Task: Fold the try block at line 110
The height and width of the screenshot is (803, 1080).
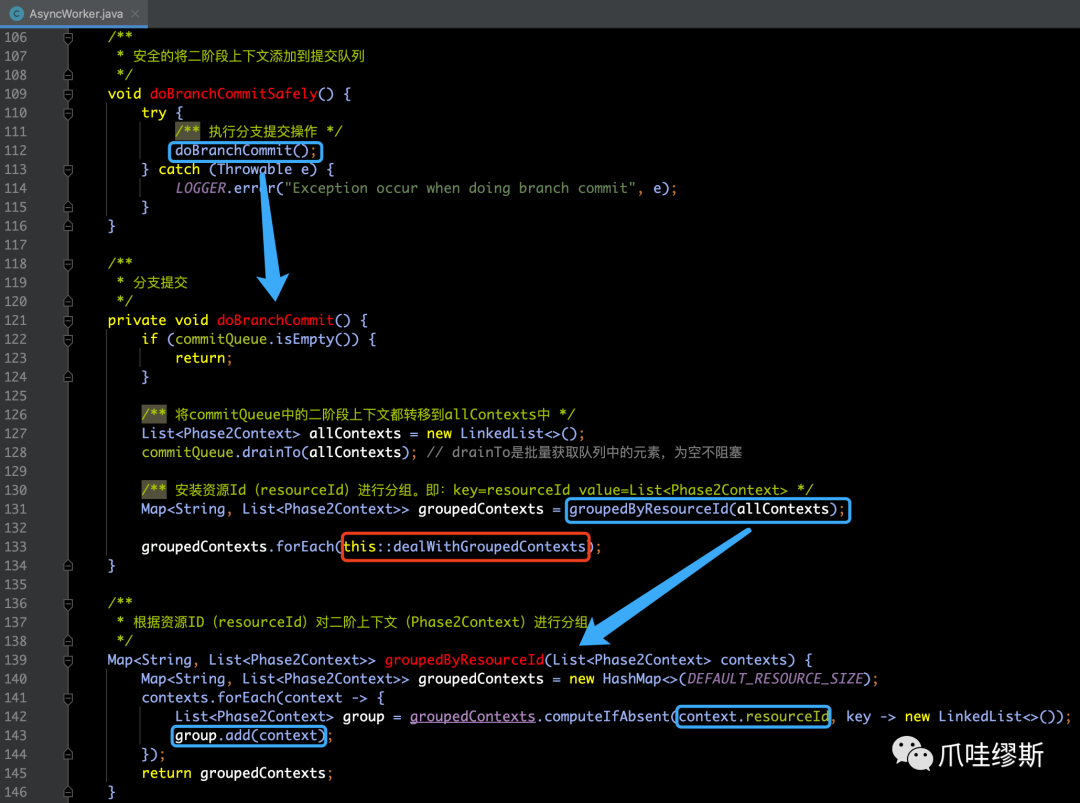Action: (68, 113)
